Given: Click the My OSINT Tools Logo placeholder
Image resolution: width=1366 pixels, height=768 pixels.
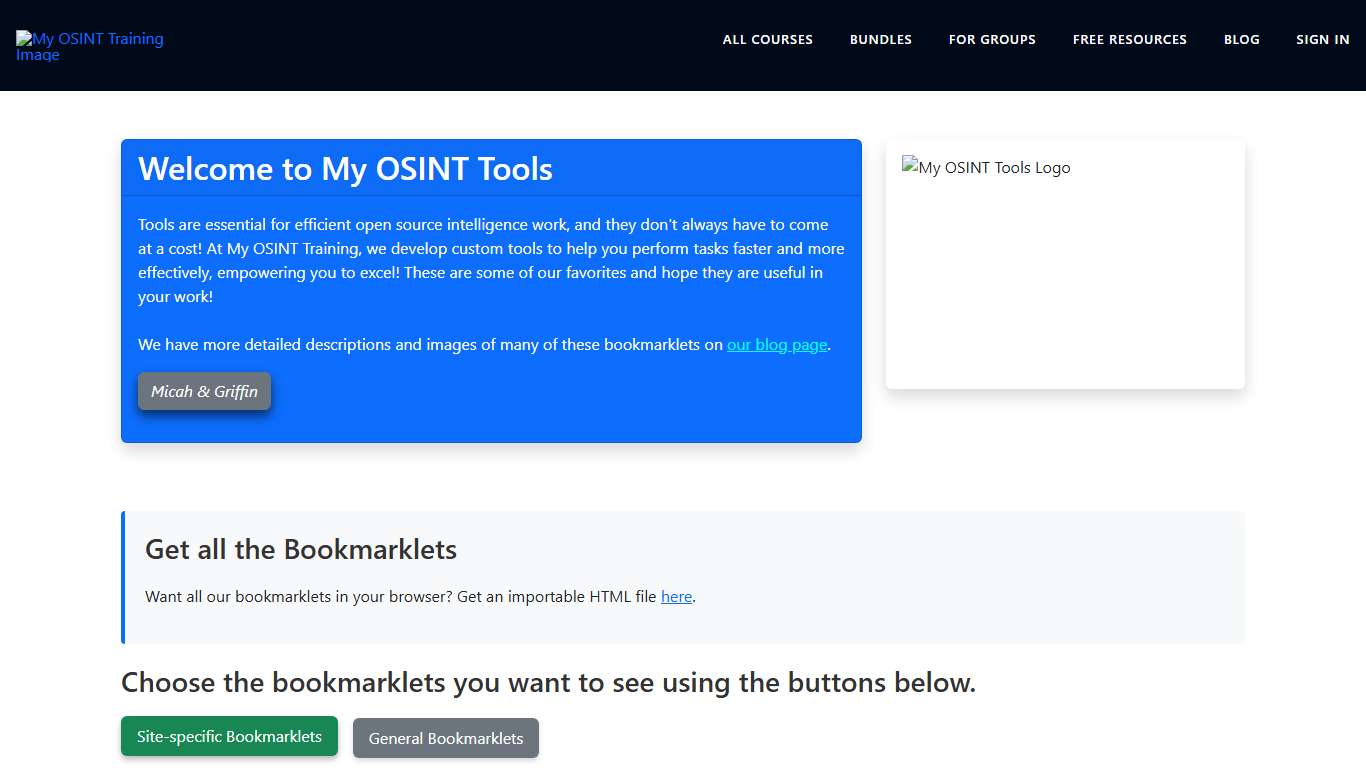Looking at the screenshot, I should pos(985,167).
